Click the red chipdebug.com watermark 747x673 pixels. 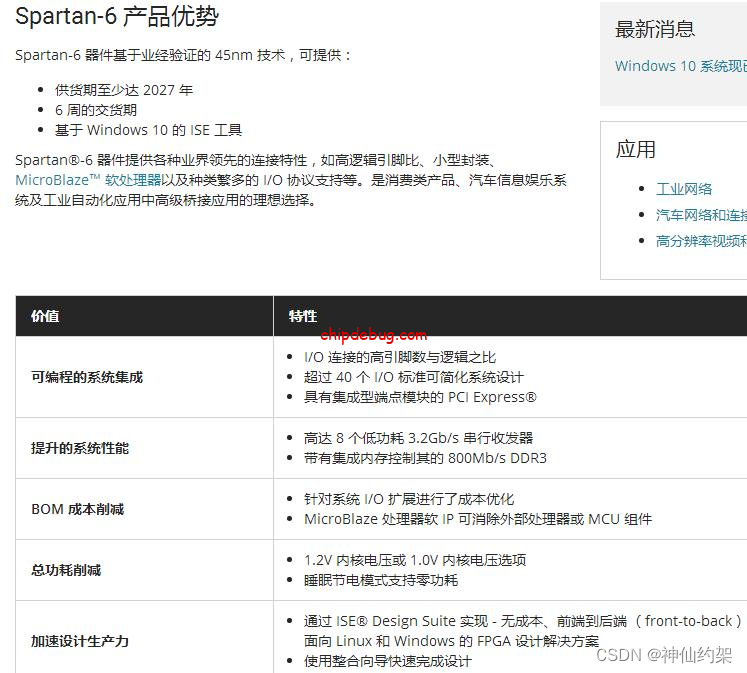pos(374,335)
